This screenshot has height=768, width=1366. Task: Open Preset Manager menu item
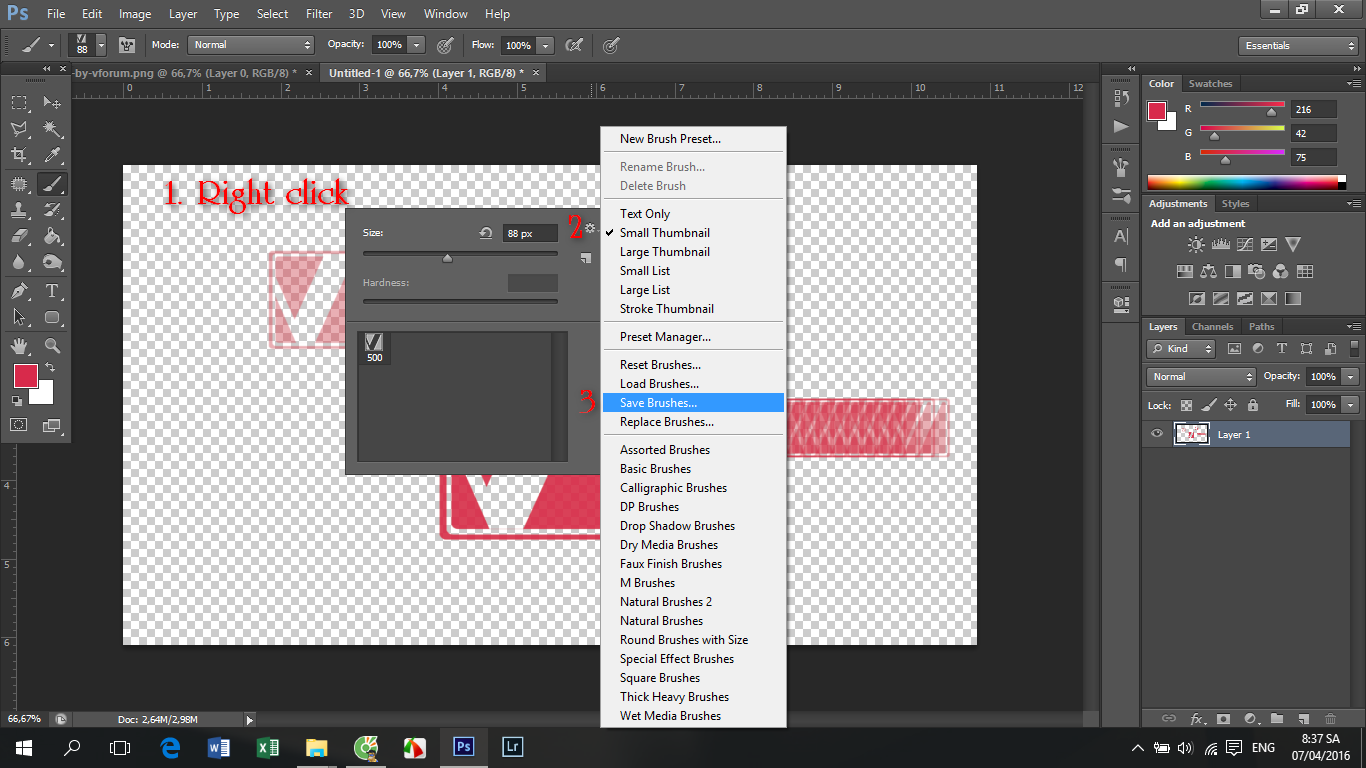693,336
